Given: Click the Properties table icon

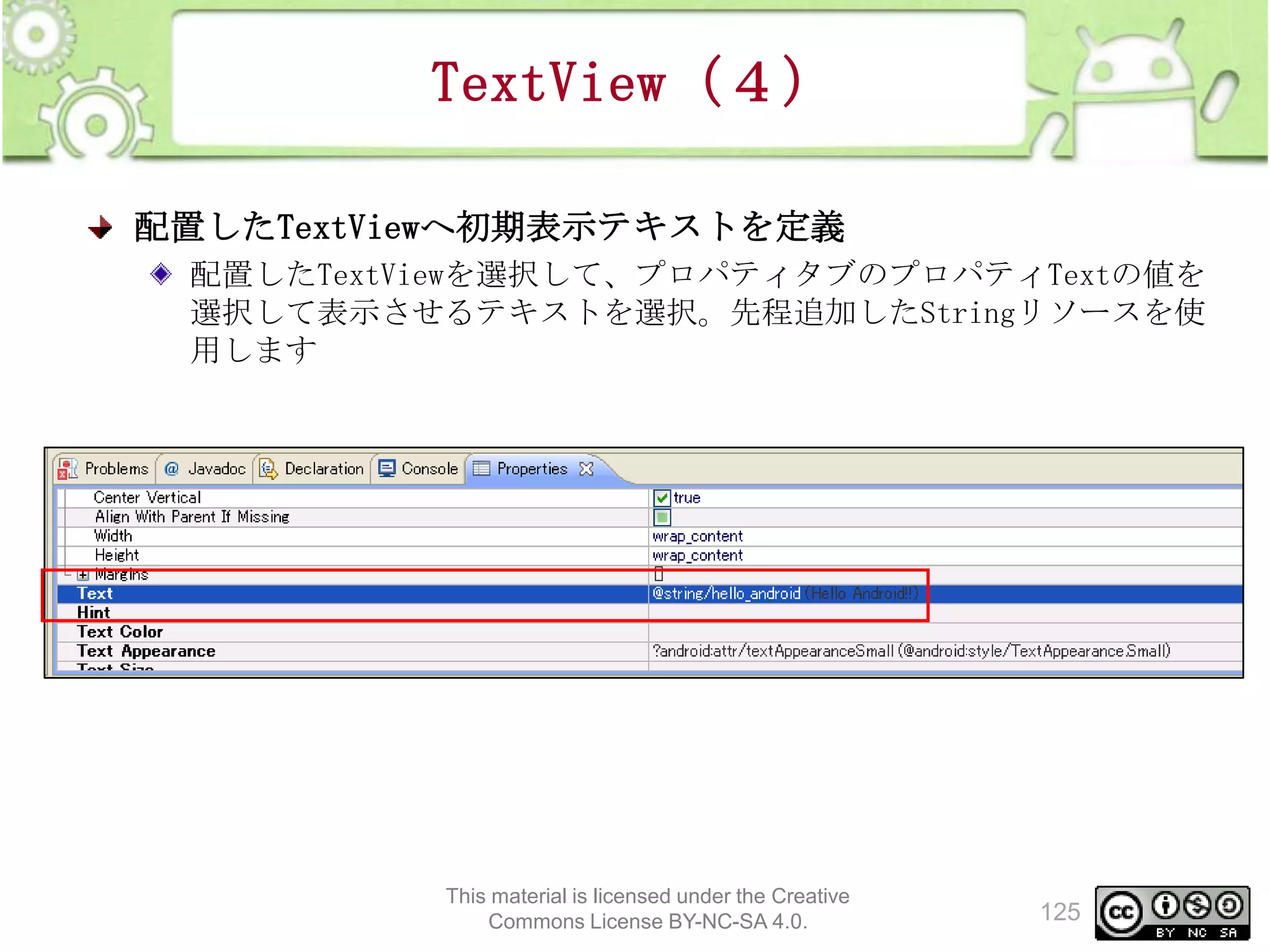Looking at the screenshot, I should [x=481, y=469].
